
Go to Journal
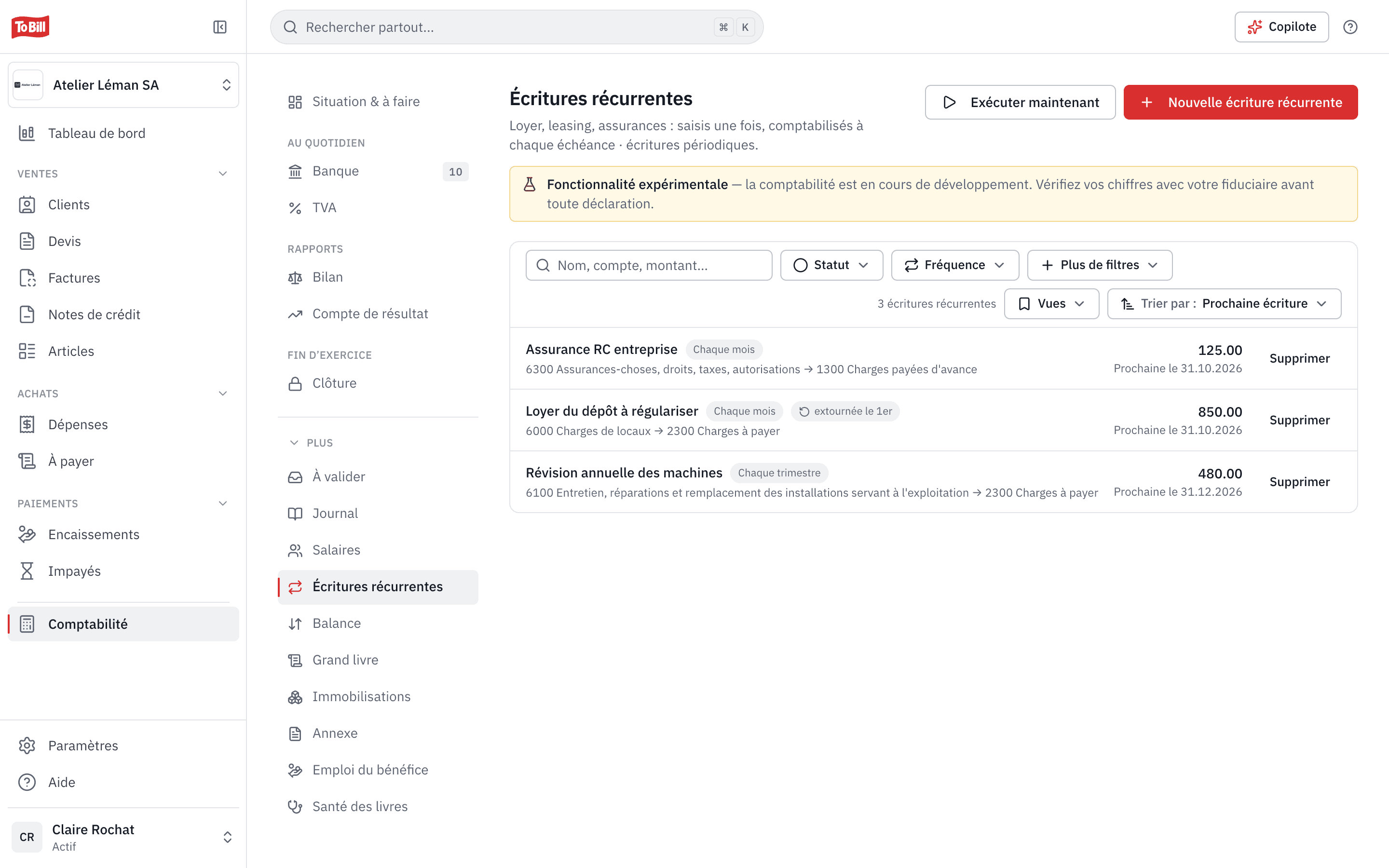point(378,513)
